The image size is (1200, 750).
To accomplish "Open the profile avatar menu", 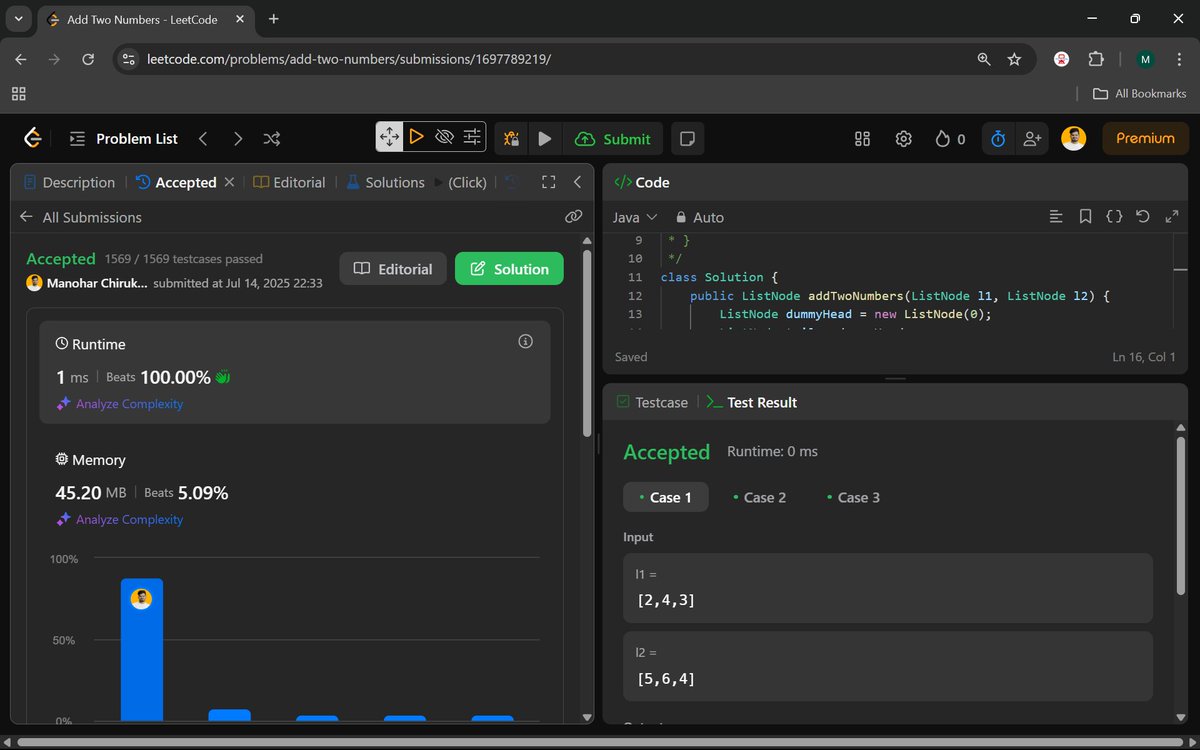I will [1073, 139].
